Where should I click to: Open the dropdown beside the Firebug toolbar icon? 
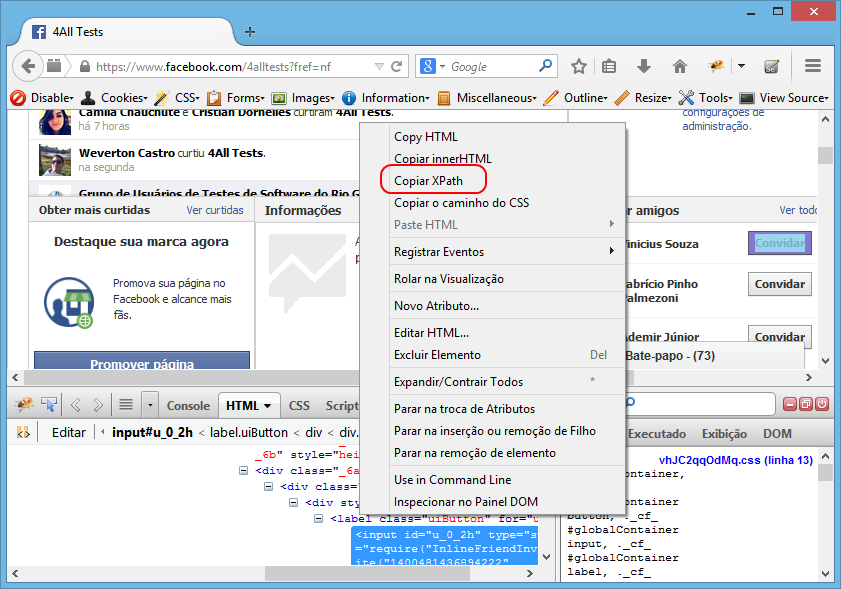[741, 67]
